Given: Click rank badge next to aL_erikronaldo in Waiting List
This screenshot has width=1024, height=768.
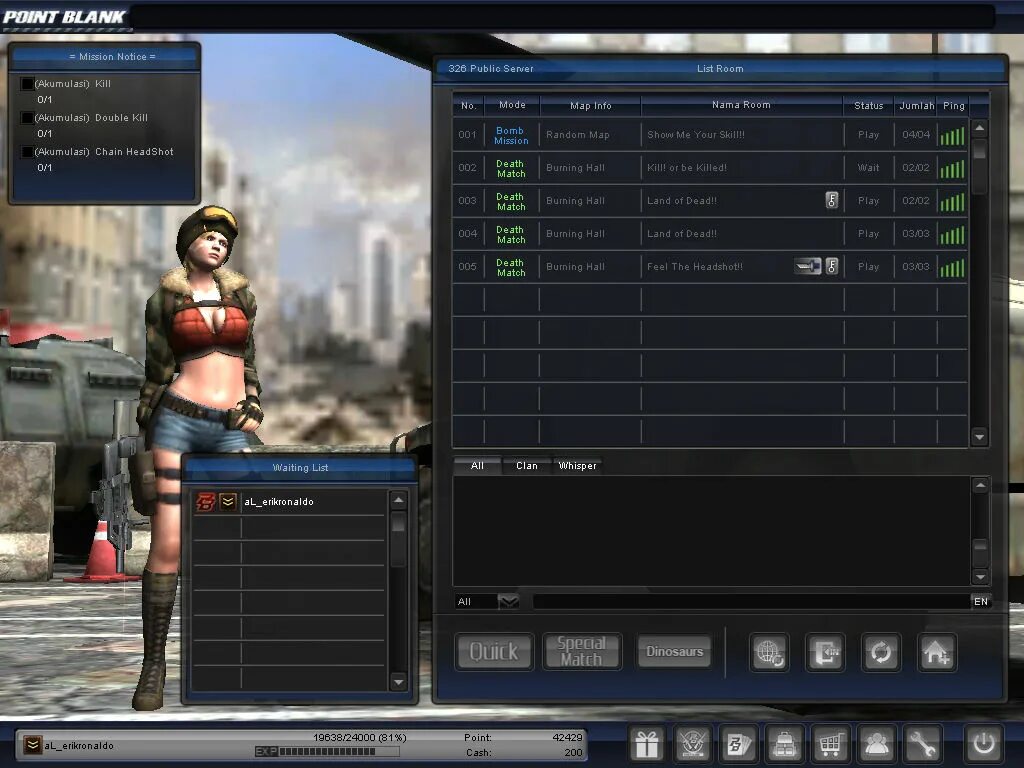Looking at the screenshot, I should coord(228,502).
